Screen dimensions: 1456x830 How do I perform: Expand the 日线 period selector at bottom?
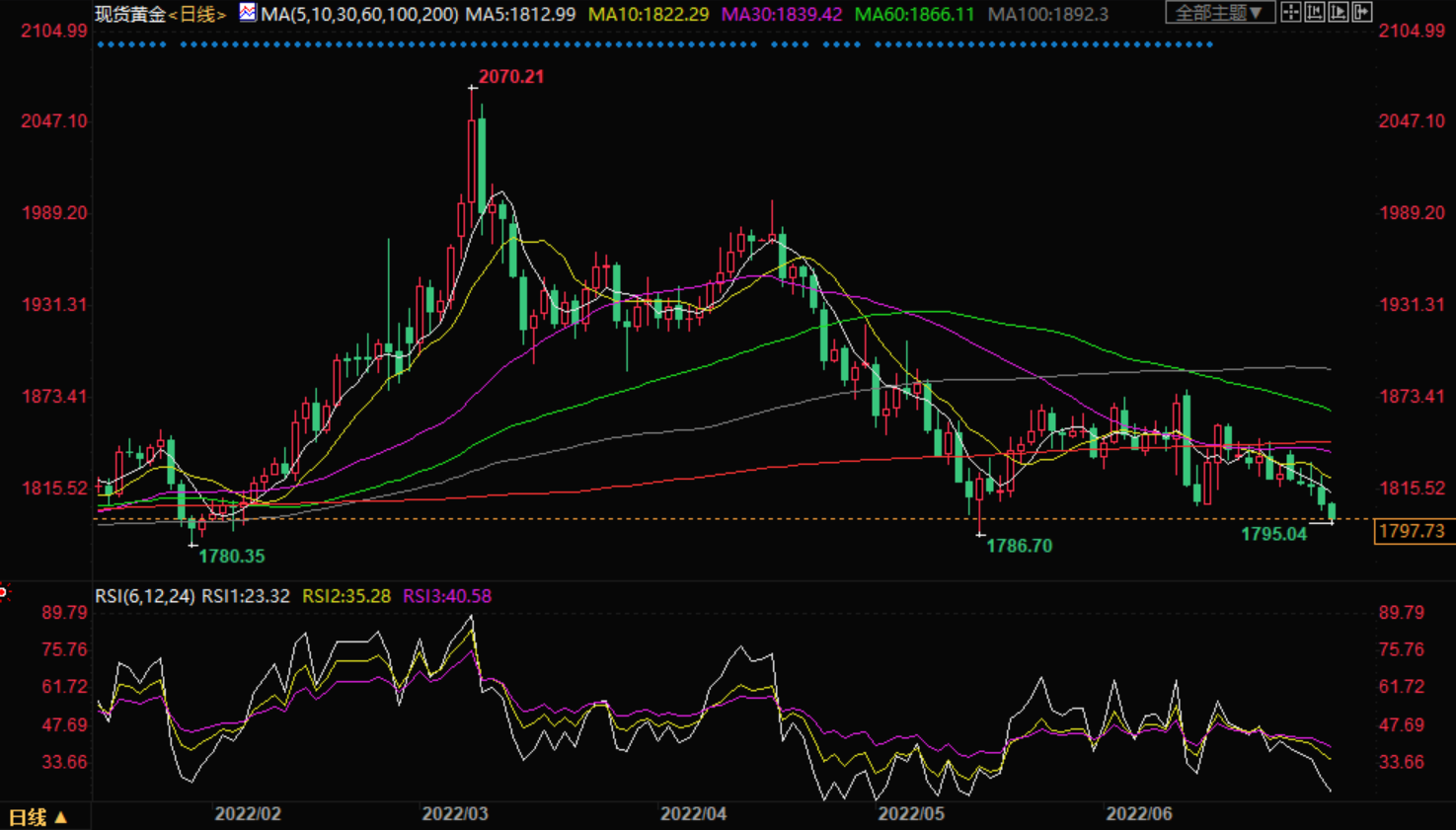(x=38, y=817)
